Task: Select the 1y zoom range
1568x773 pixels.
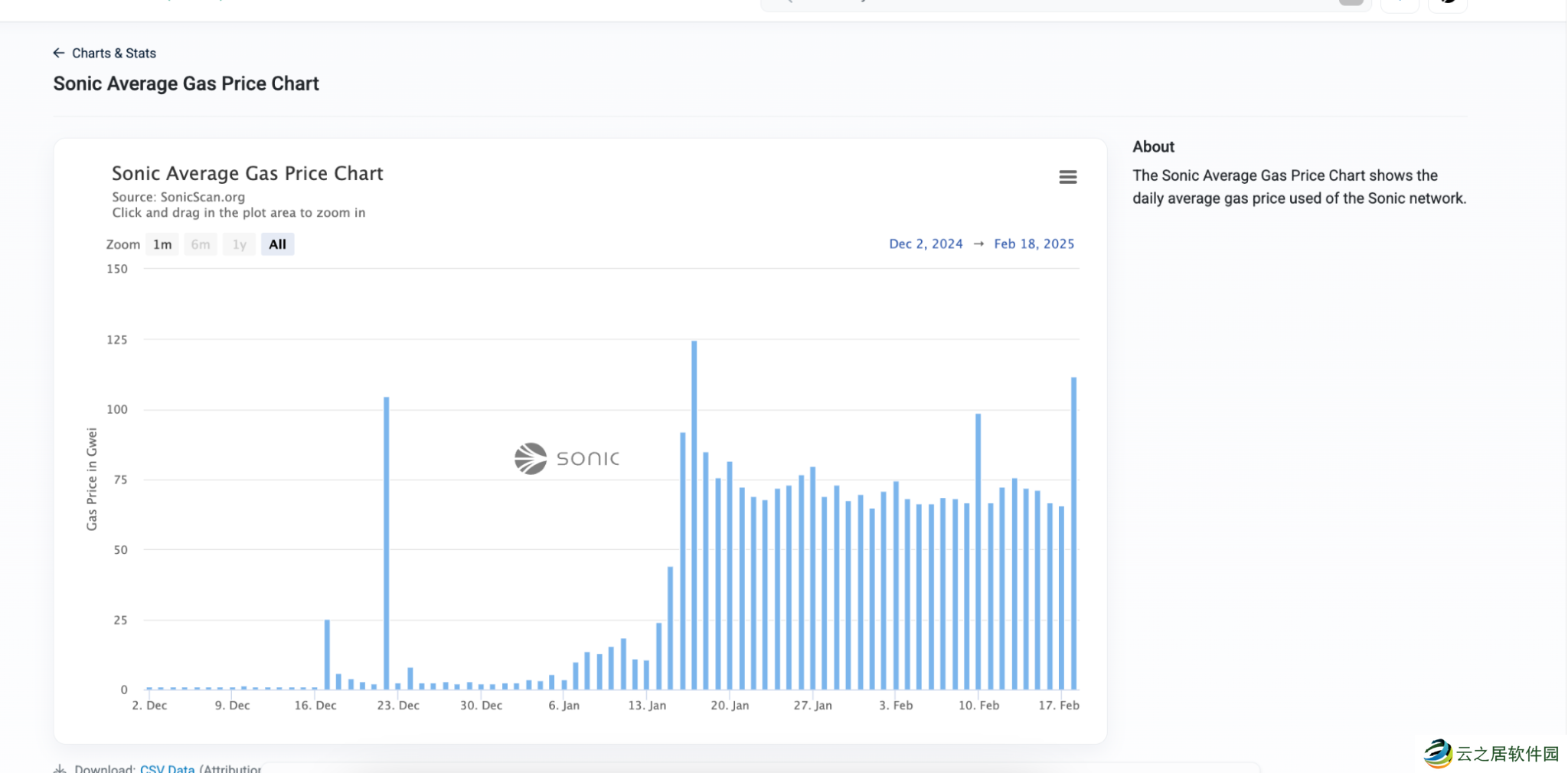Action: pos(239,244)
